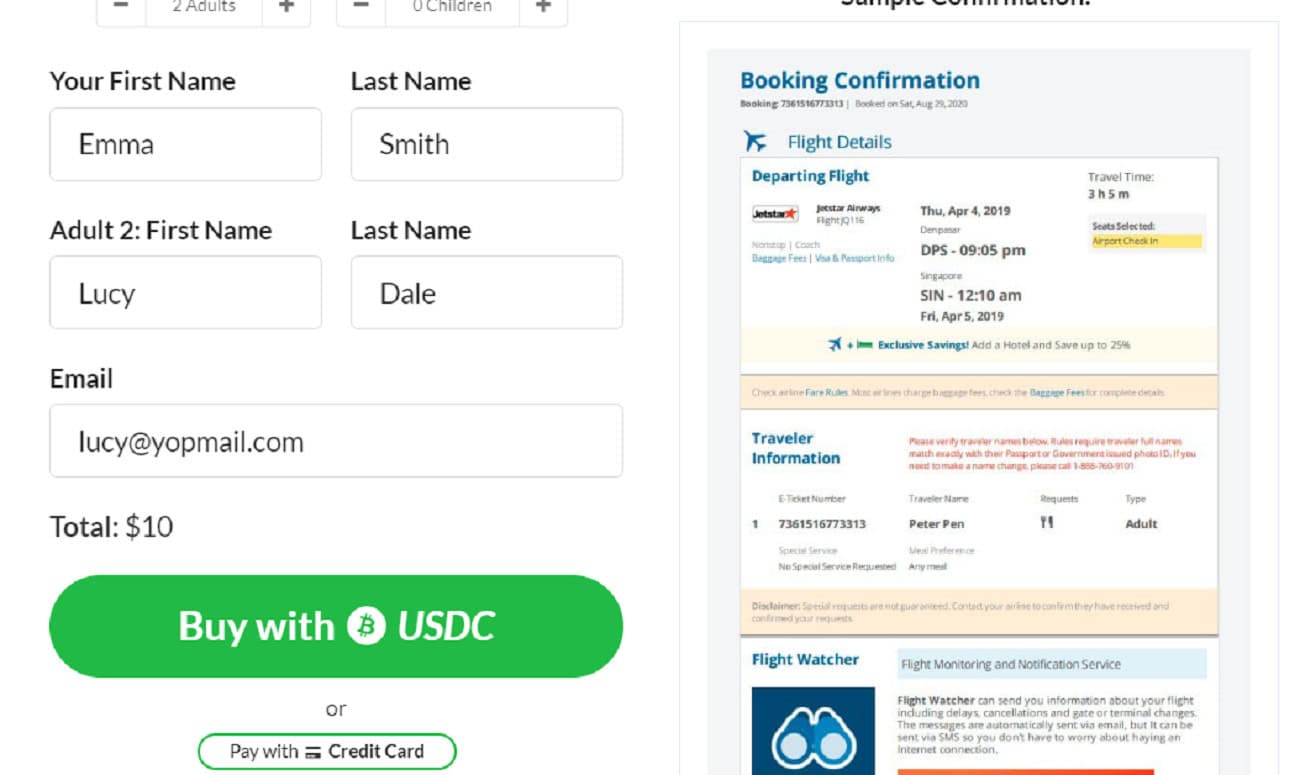
Task: Click the Bitcoin coin icon in Buy button
Action: point(366,627)
